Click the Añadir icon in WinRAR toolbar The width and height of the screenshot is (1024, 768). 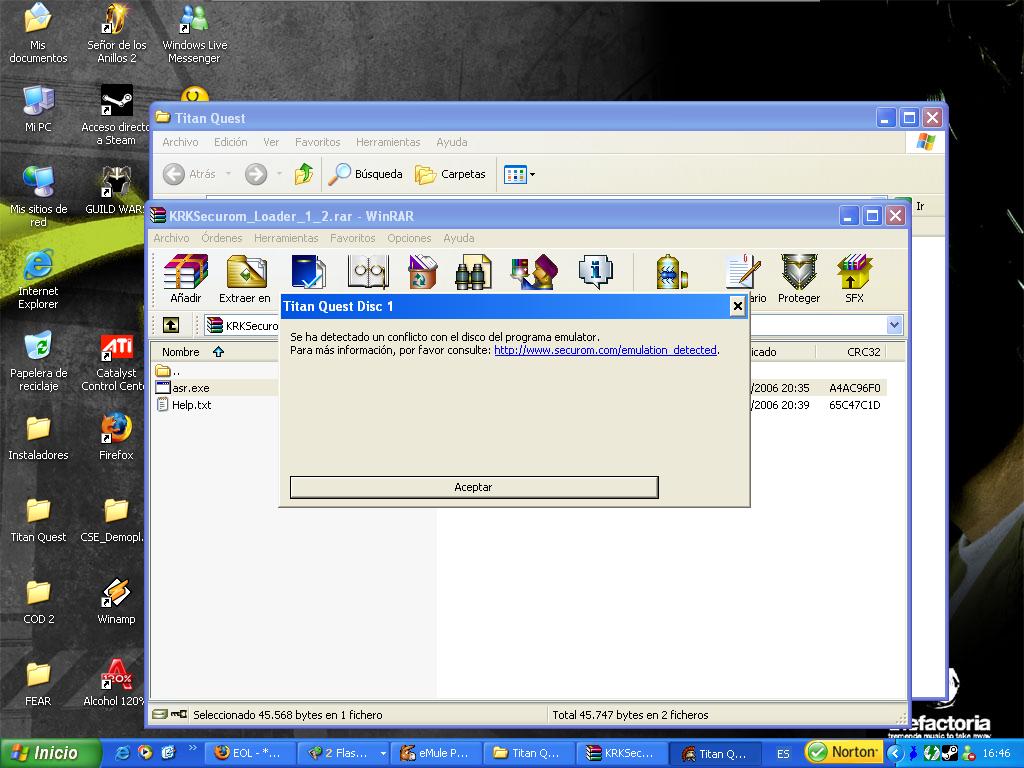tap(185, 278)
